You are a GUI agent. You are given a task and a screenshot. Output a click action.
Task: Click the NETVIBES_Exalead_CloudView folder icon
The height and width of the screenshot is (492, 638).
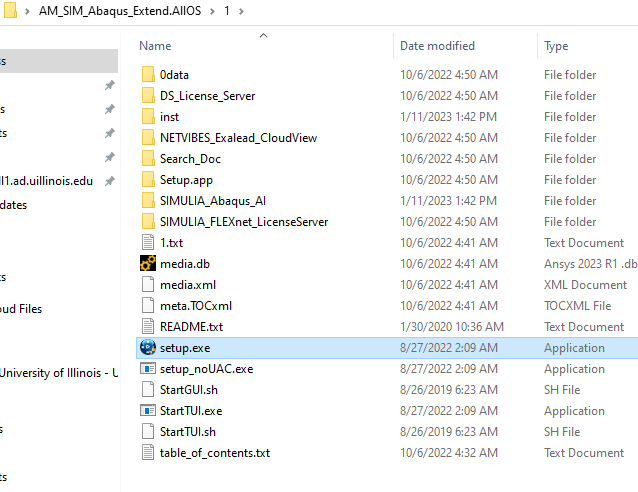pos(148,138)
